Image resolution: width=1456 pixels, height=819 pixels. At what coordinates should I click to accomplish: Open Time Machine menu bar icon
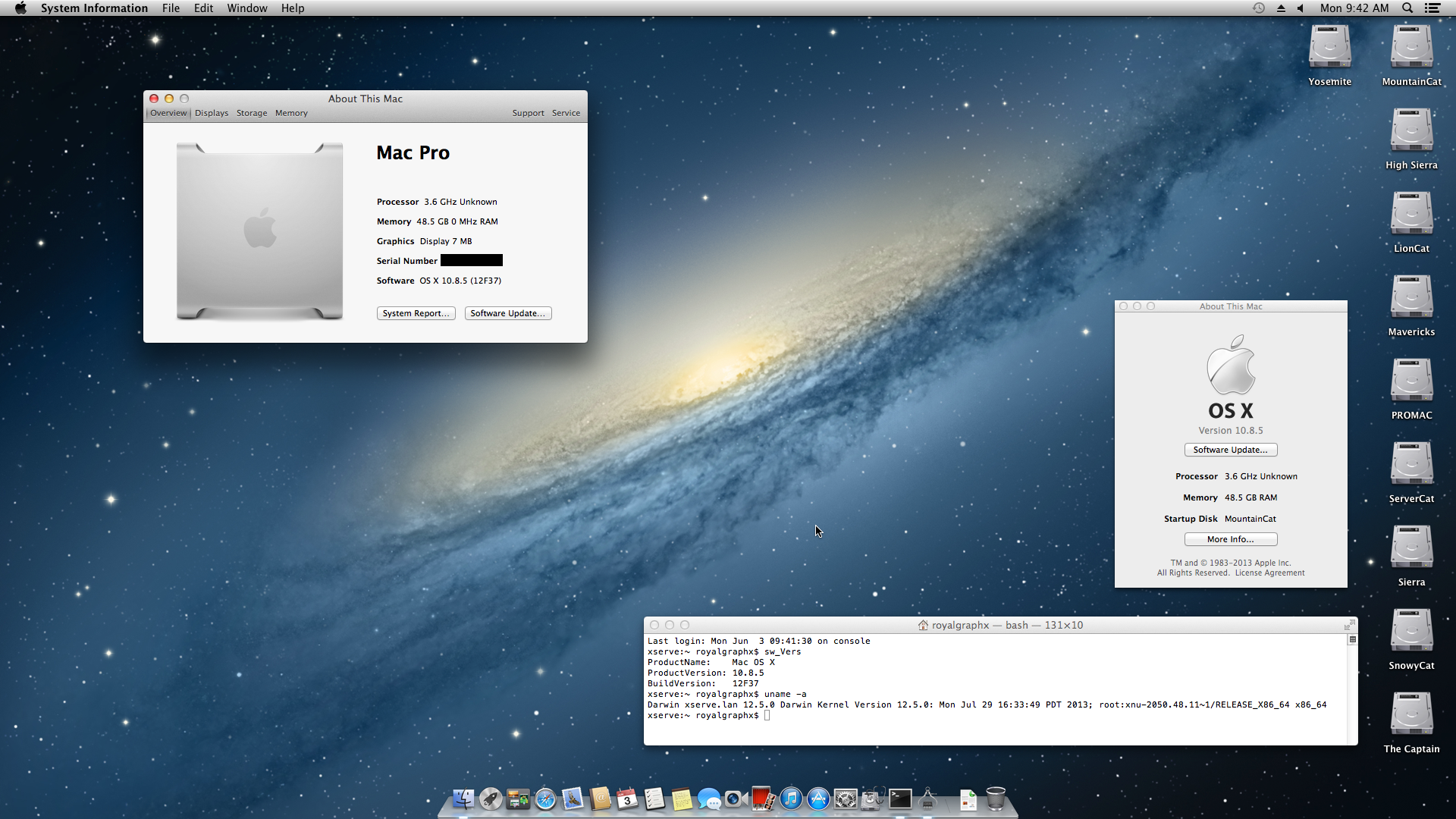tap(1258, 8)
